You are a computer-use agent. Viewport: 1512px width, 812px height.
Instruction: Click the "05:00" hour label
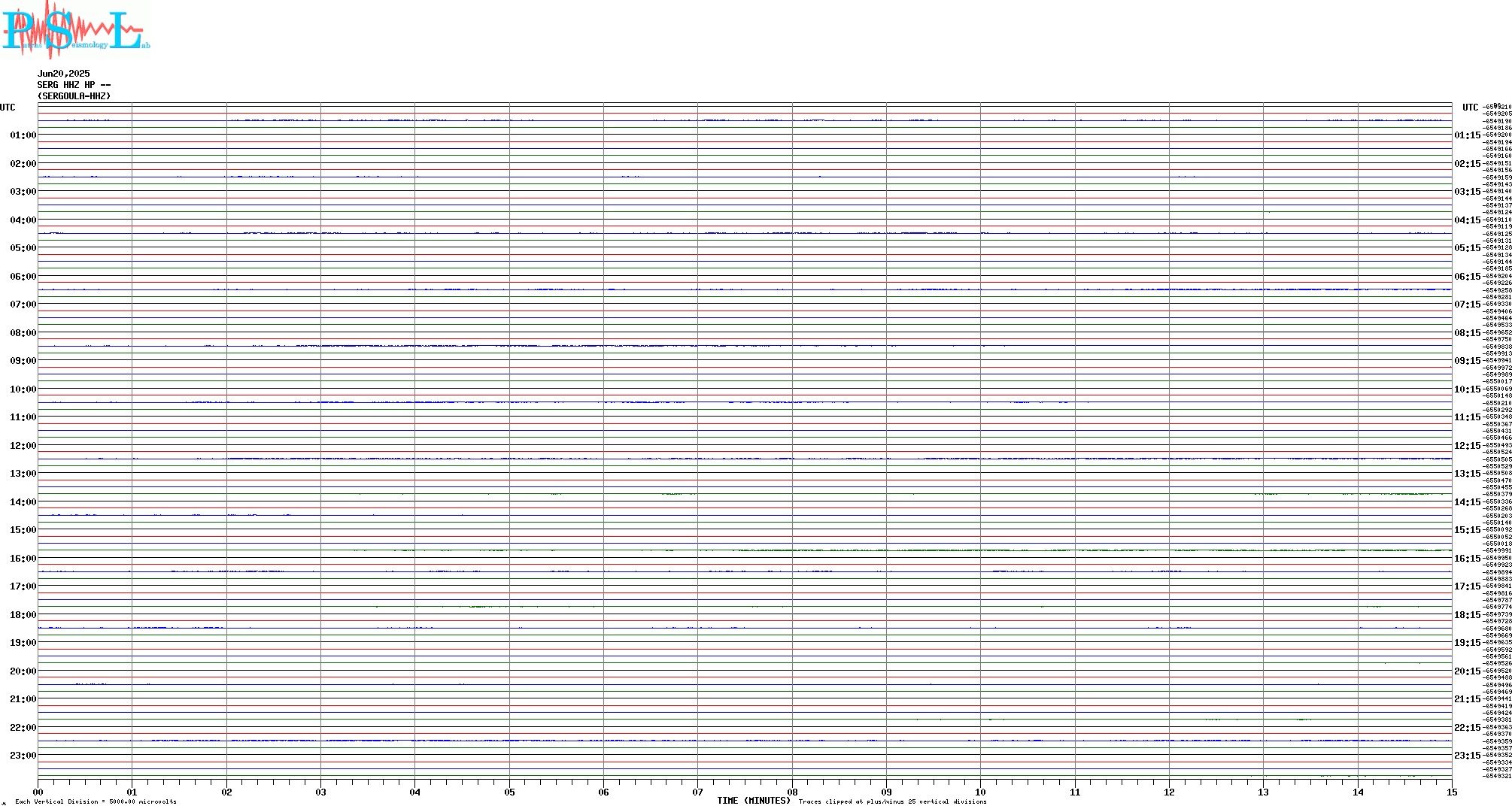[x=23, y=248]
